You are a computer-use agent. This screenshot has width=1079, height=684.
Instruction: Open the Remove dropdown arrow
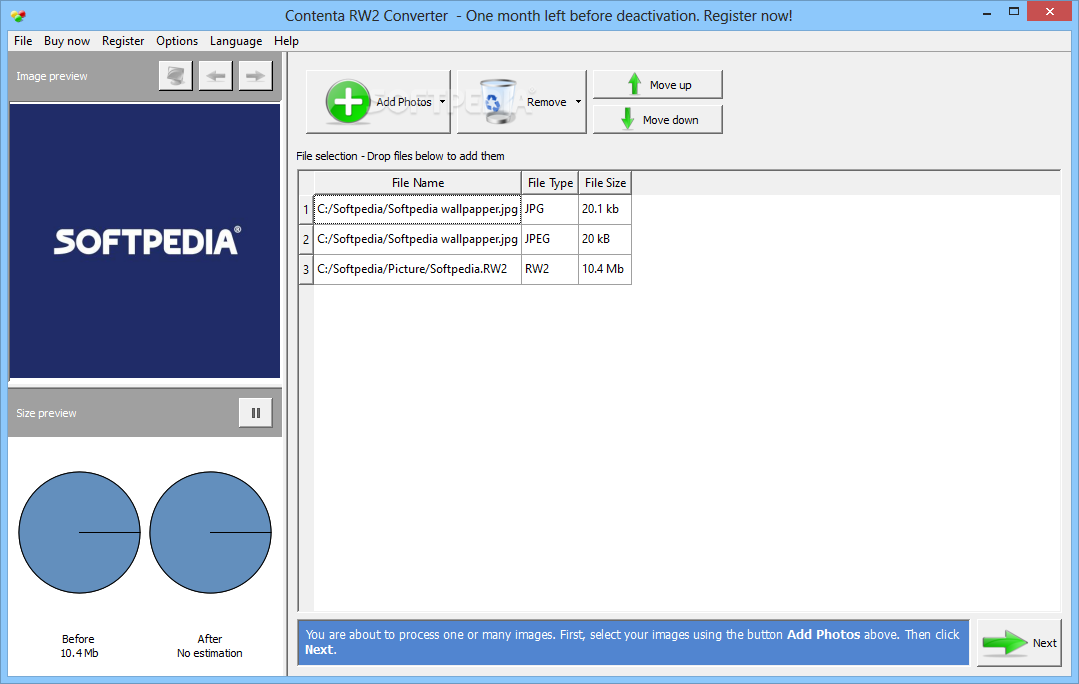tap(578, 102)
